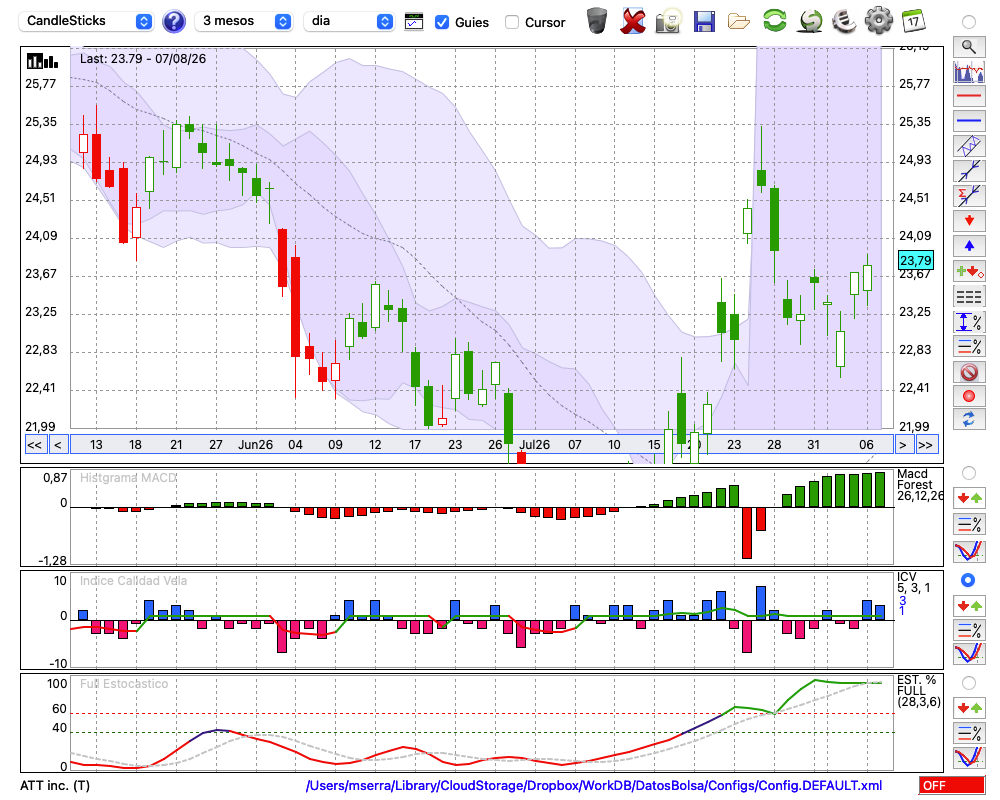Enable the Cursor checkbox

(x=511, y=22)
